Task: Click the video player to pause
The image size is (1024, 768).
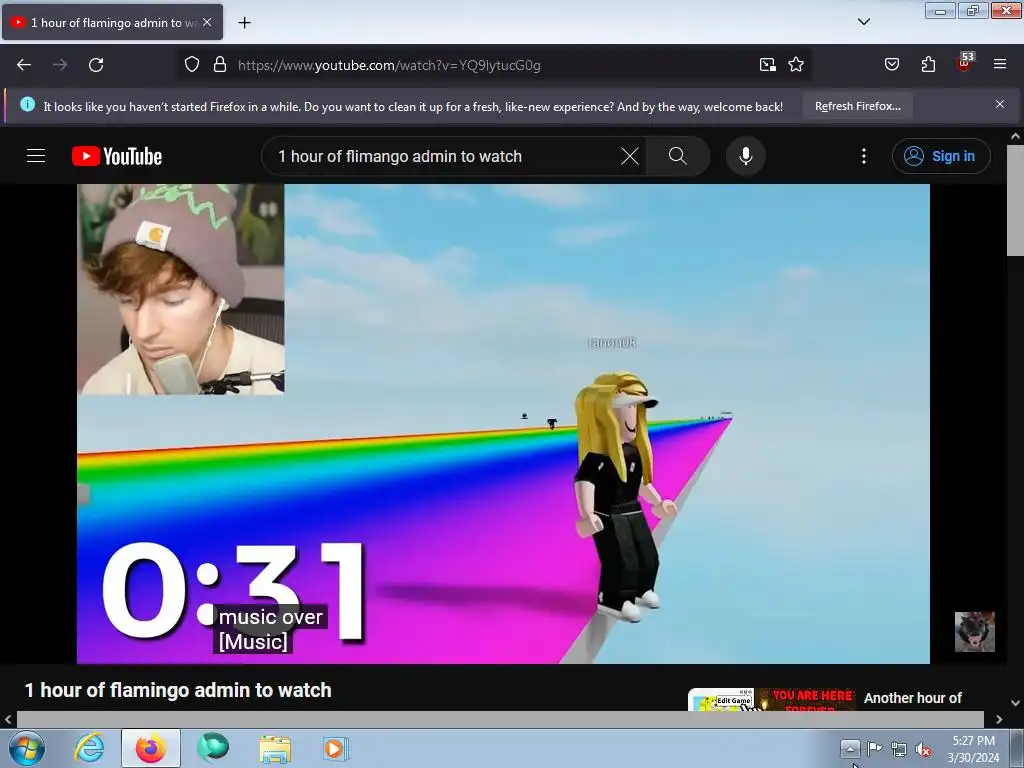Action: point(503,424)
